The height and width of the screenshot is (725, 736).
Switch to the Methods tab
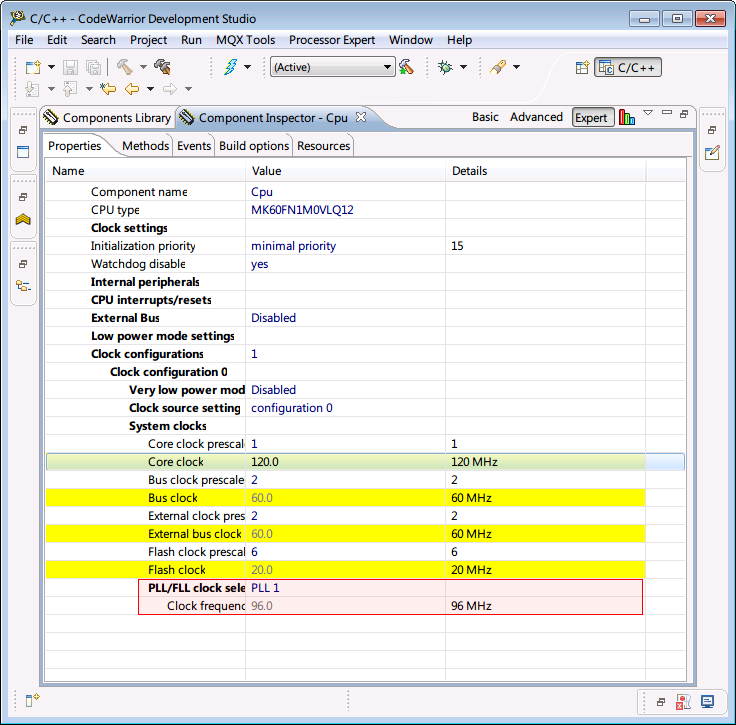coord(145,146)
